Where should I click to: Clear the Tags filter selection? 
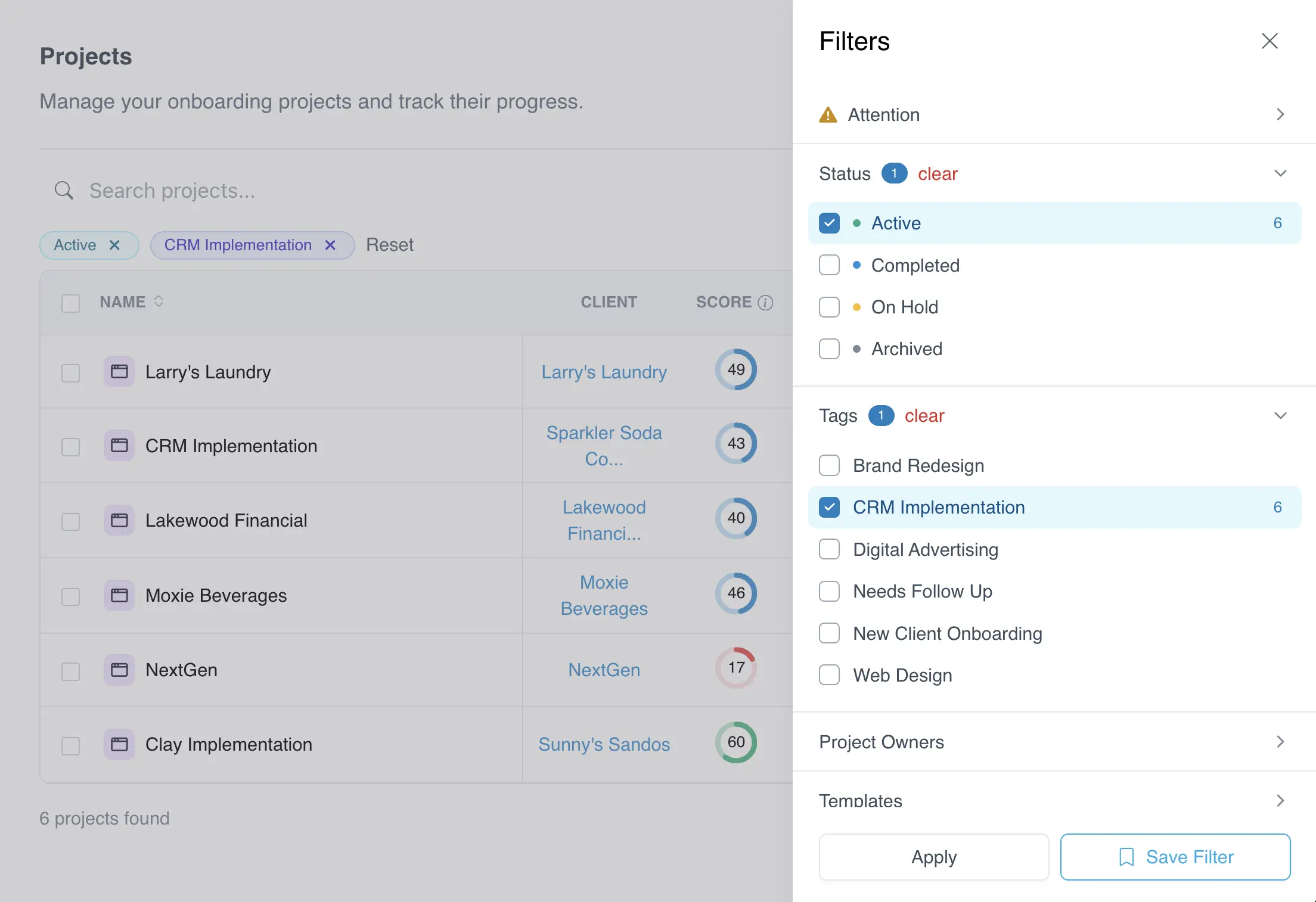click(x=924, y=415)
